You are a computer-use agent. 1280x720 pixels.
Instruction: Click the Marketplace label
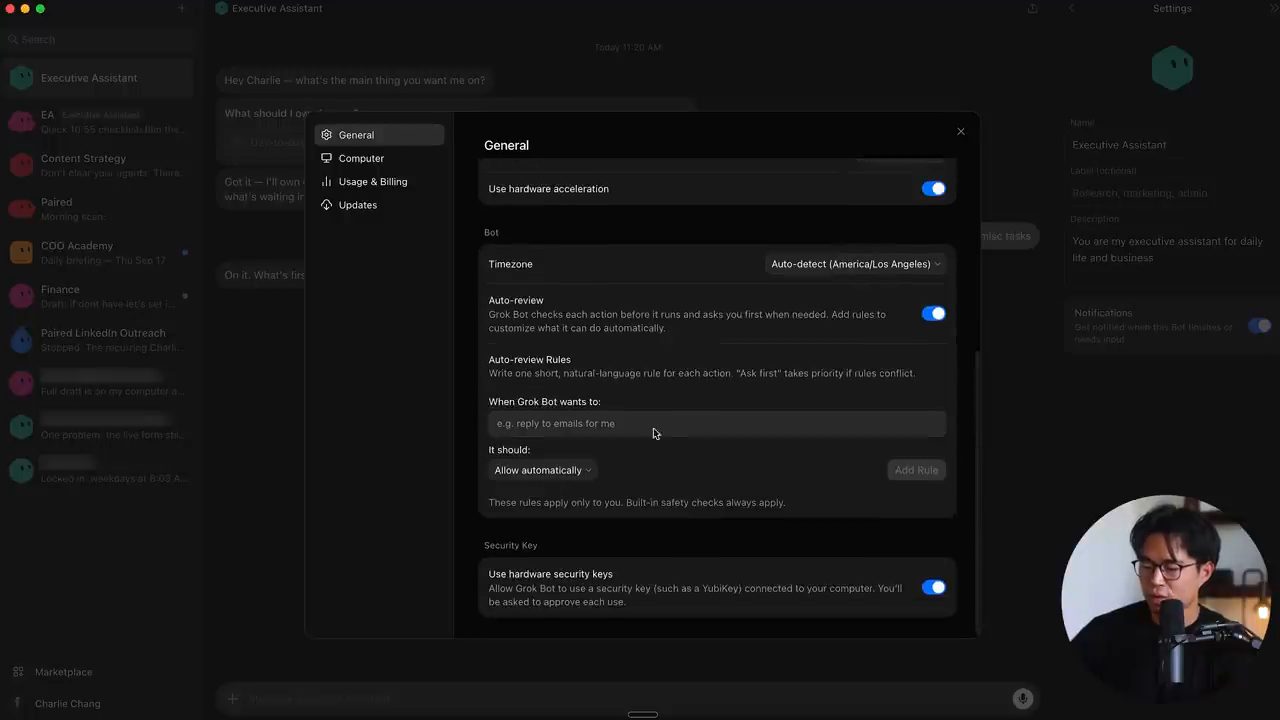point(63,672)
